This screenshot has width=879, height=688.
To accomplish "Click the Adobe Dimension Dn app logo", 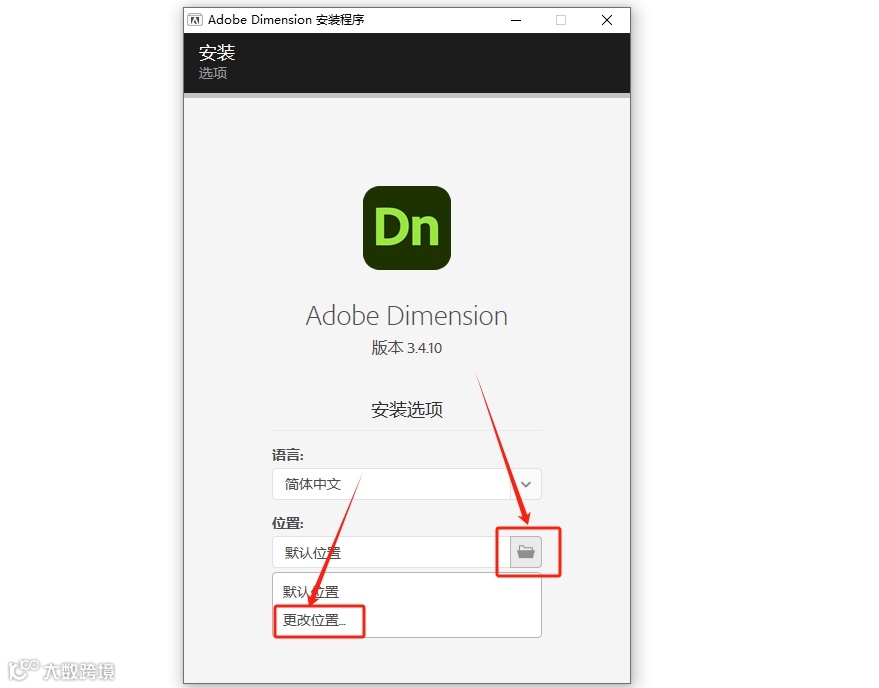I will coord(407,228).
